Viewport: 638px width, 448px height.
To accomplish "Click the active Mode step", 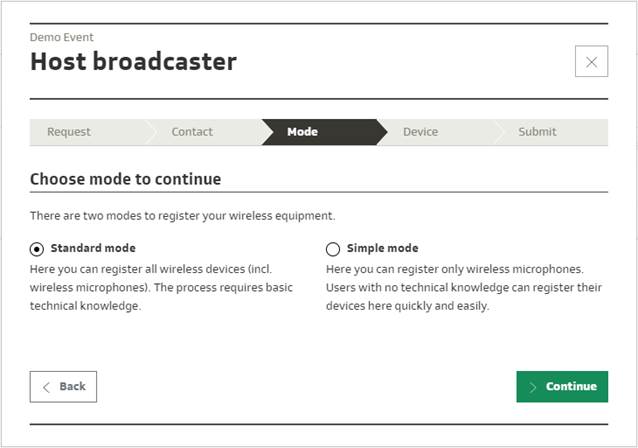I will tap(302, 132).
